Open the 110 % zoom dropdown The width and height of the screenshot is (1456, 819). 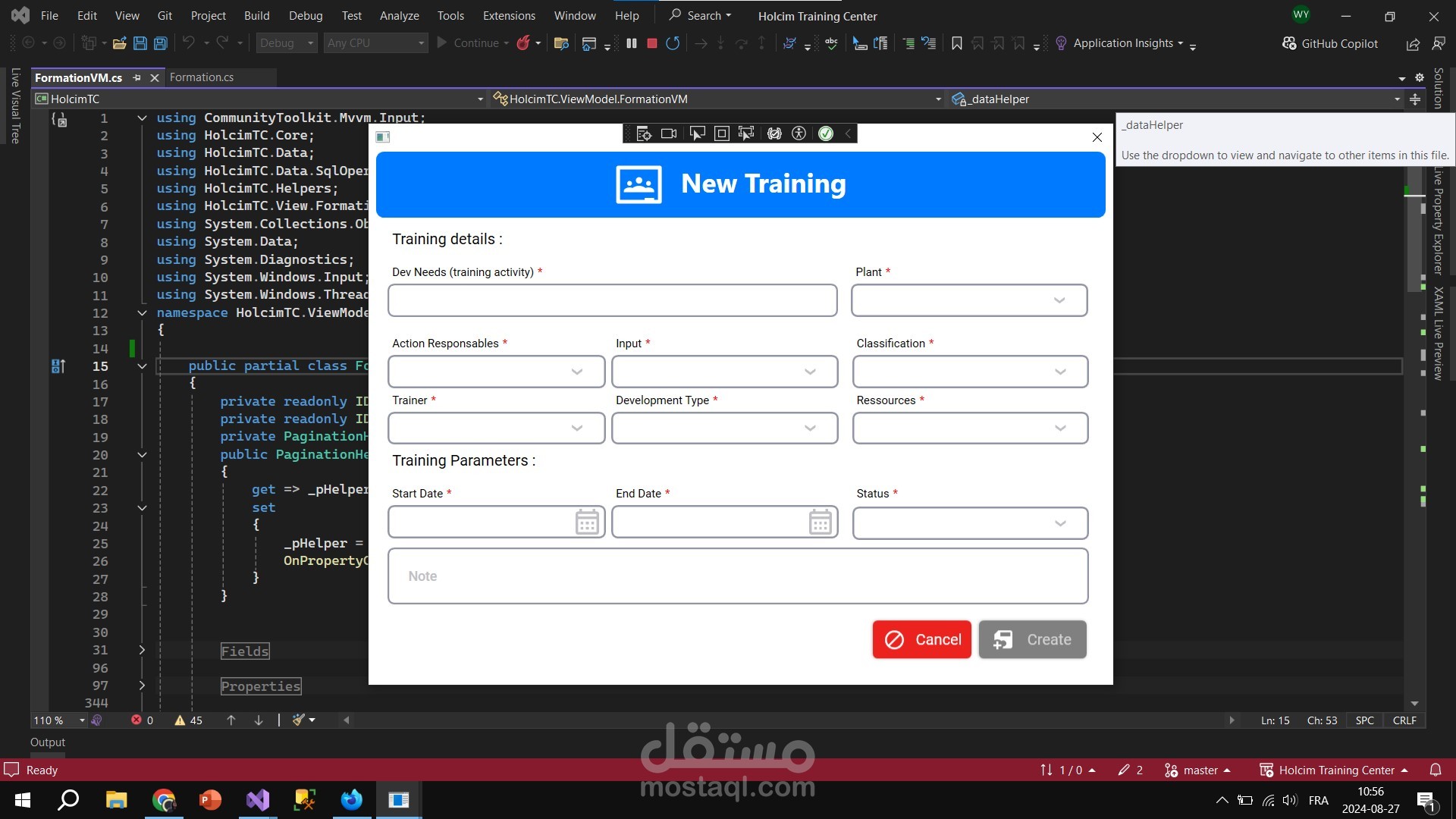59,720
